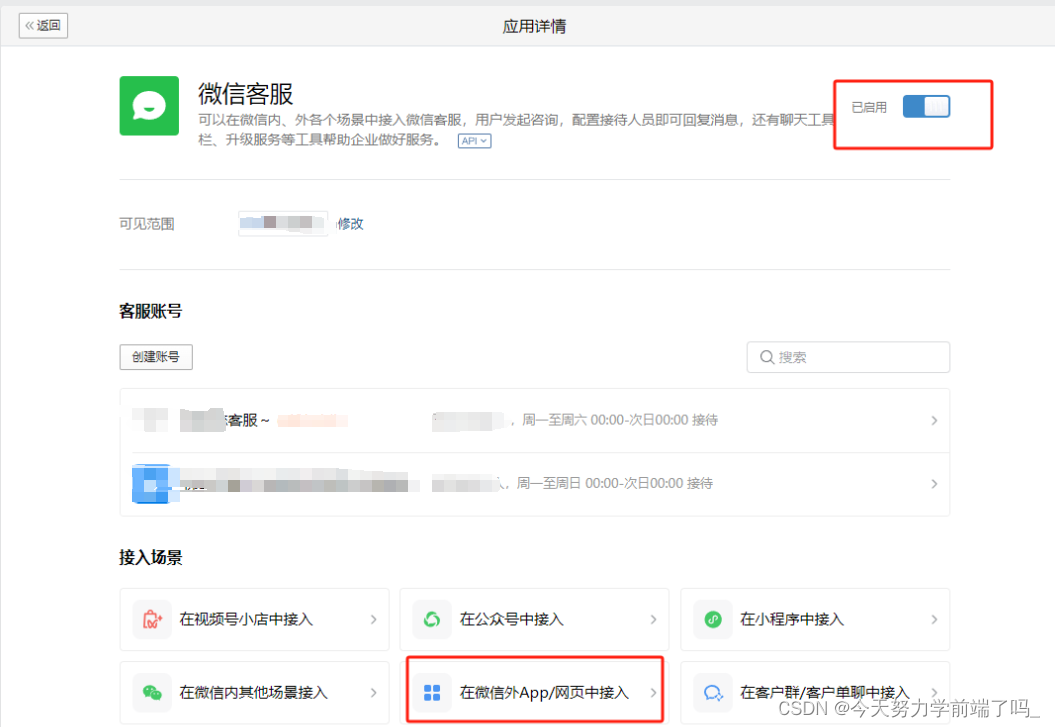Click the blurred visible range value box

283,223
